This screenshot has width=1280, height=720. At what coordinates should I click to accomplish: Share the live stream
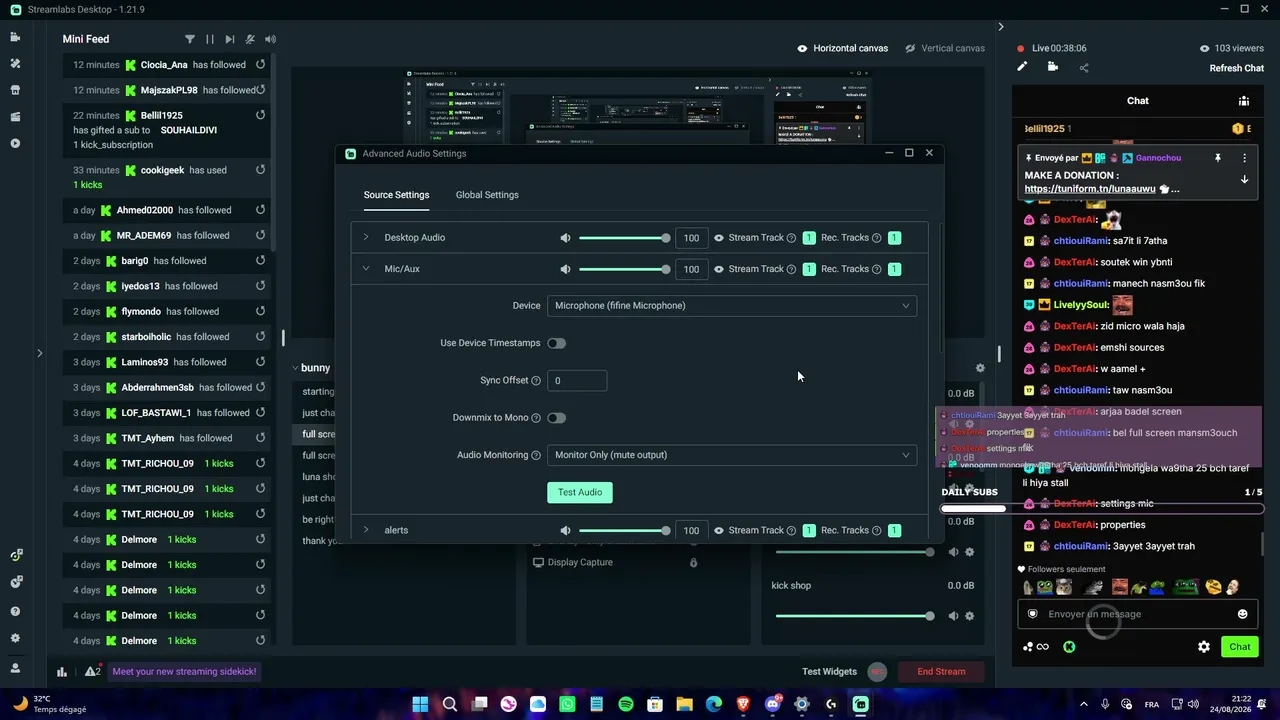coord(1084,68)
